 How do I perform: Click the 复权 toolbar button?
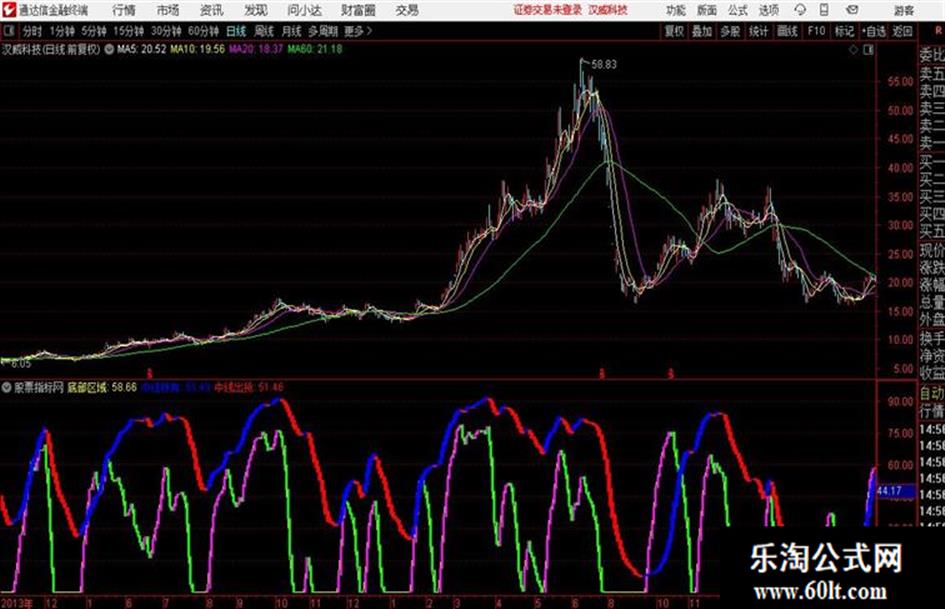click(674, 31)
